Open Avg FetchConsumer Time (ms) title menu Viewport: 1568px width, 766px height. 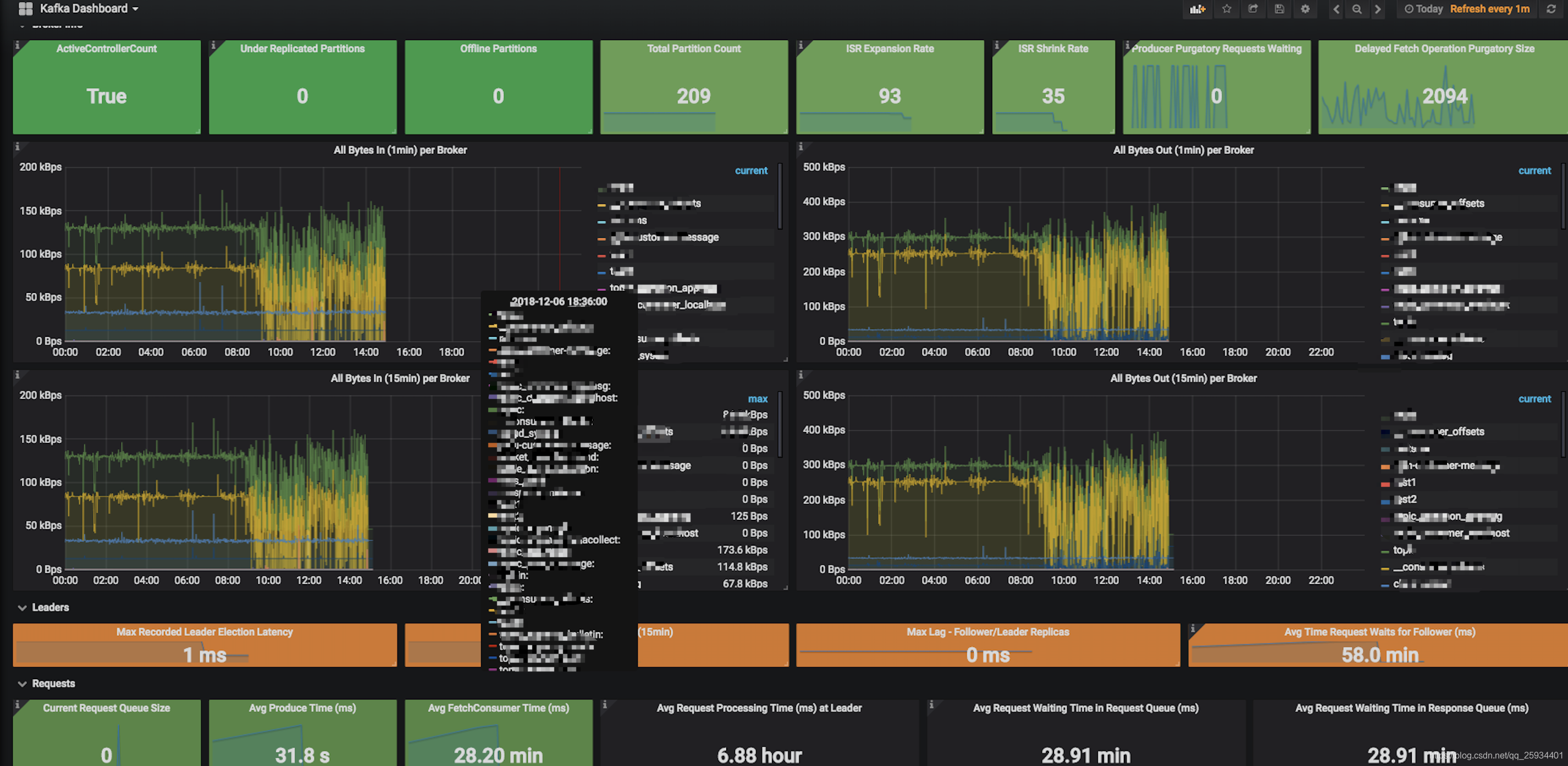tap(498, 708)
